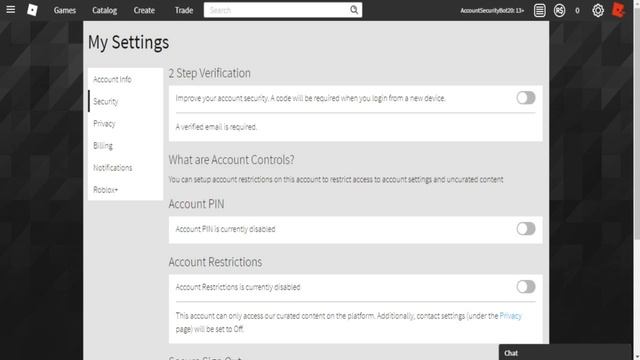Click the 2 Step Verification heading
Screen dimensions: 640x360
(209, 73)
